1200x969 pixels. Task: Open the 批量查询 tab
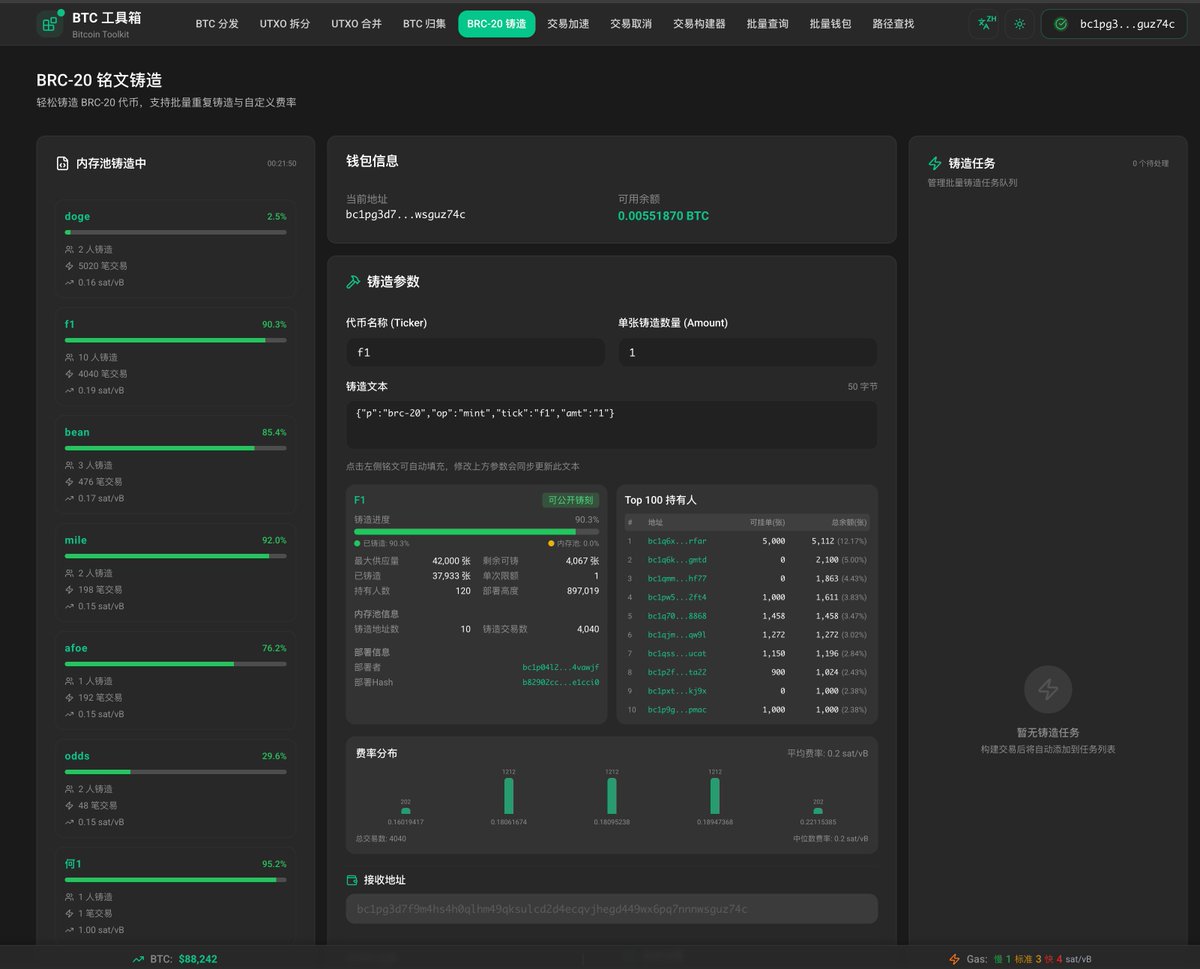point(768,24)
